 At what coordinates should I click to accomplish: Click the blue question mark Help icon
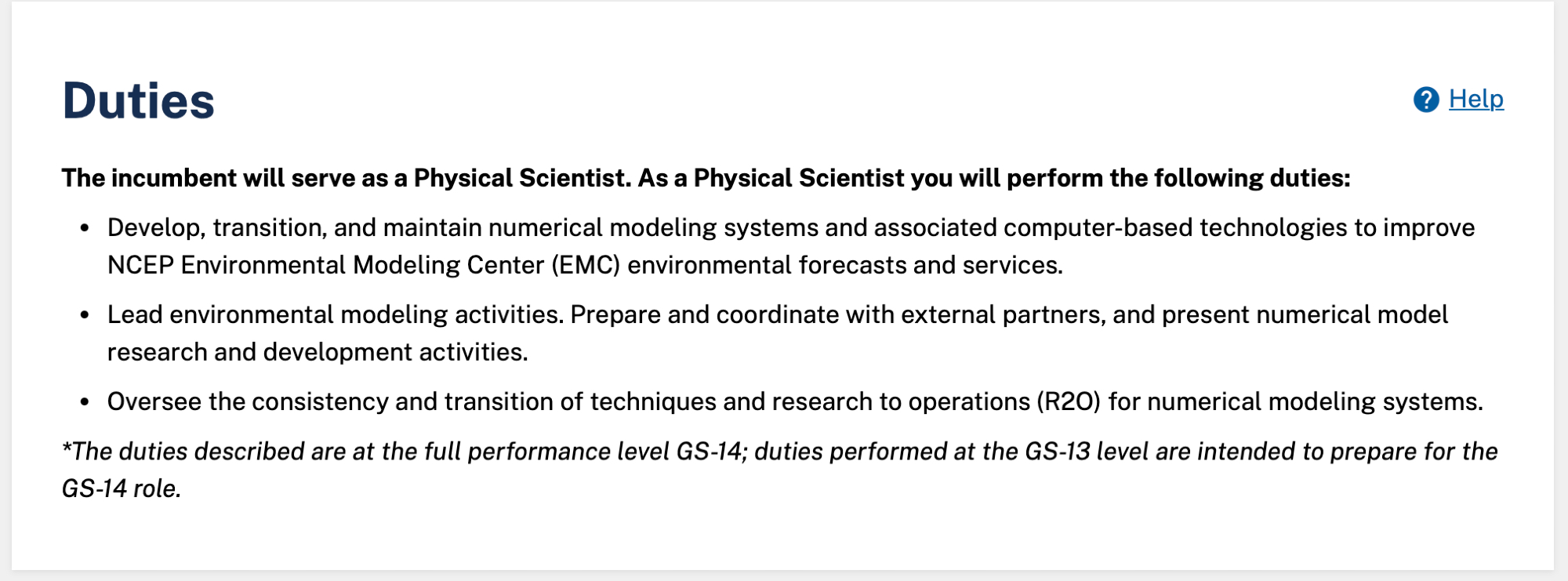click(1426, 100)
